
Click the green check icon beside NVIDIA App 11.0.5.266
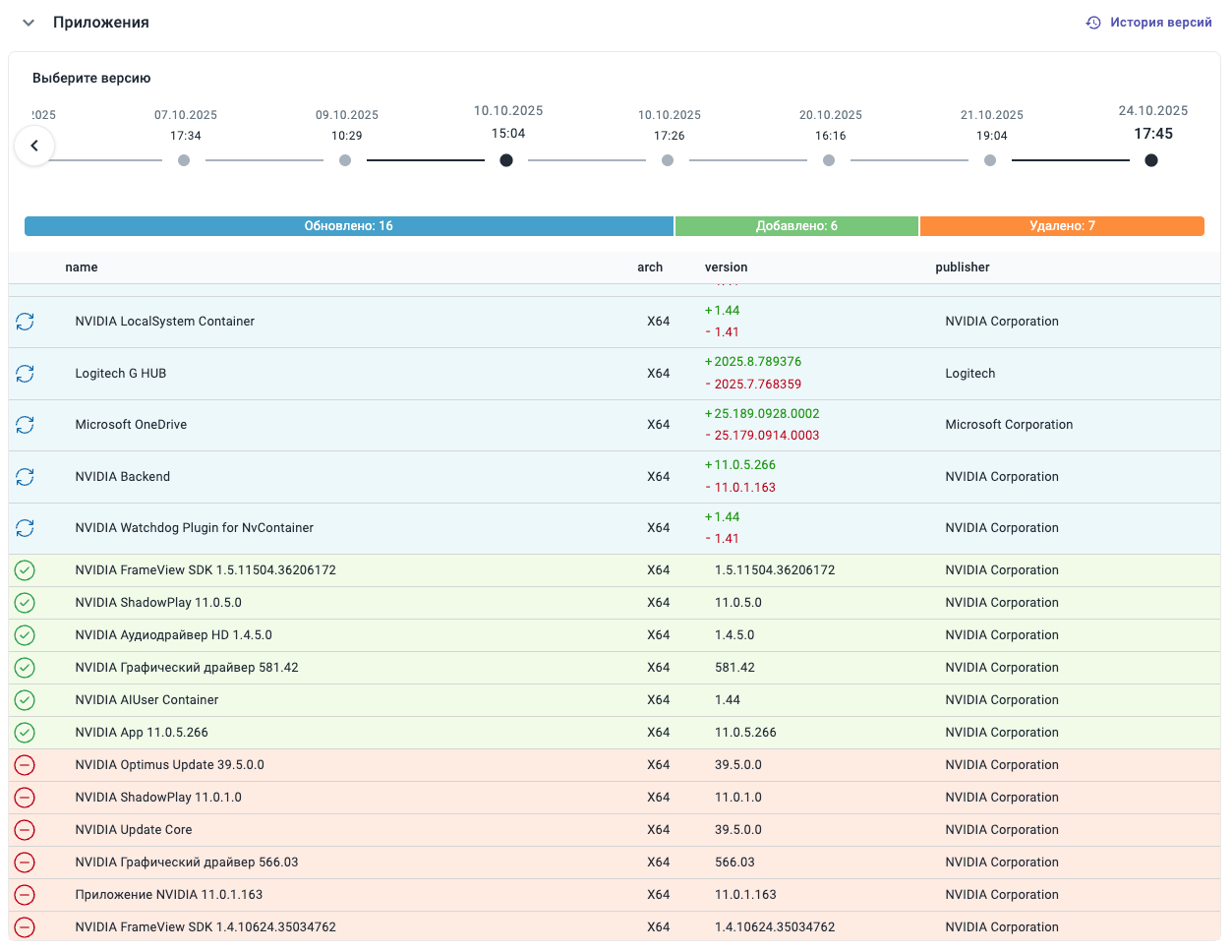coord(25,733)
